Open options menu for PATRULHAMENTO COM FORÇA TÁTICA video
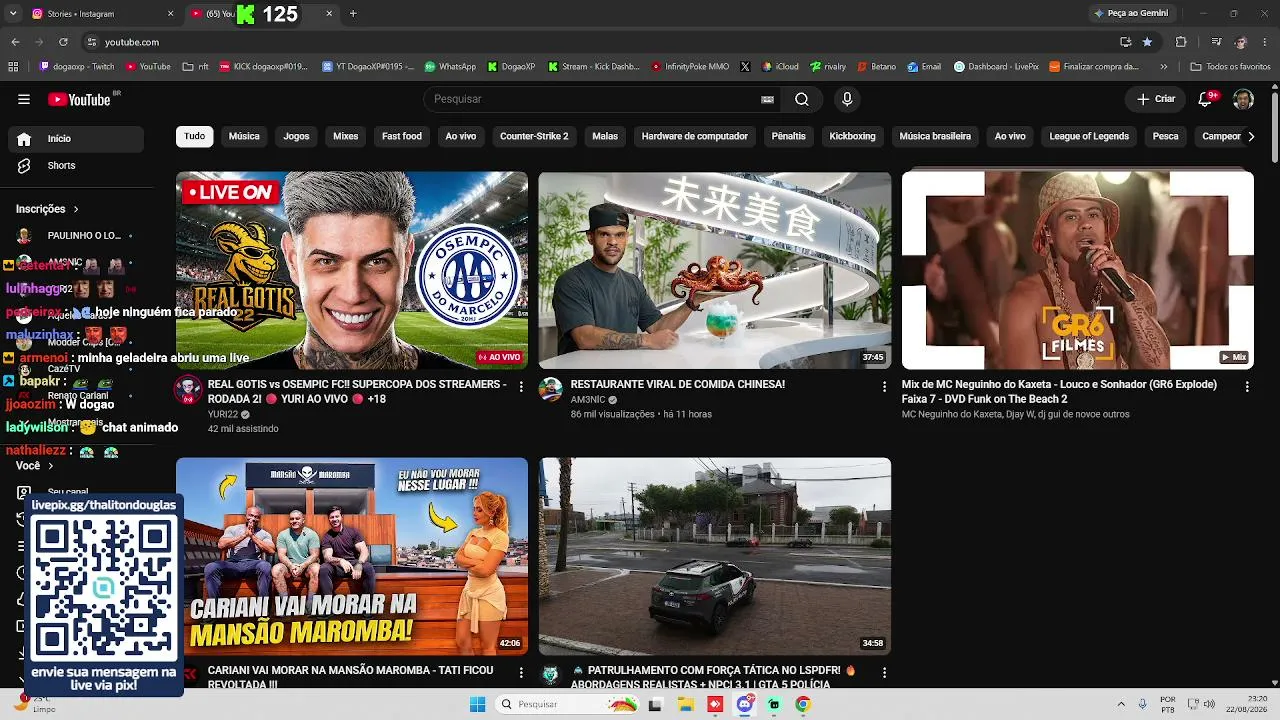The image size is (1280, 720). (x=884, y=672)
